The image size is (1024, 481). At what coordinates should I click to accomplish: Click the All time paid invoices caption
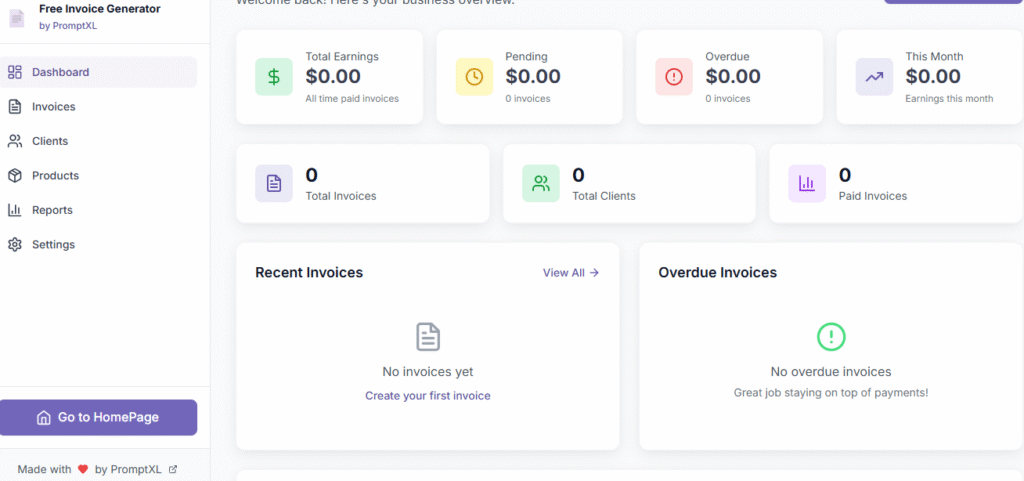[352, 99]
